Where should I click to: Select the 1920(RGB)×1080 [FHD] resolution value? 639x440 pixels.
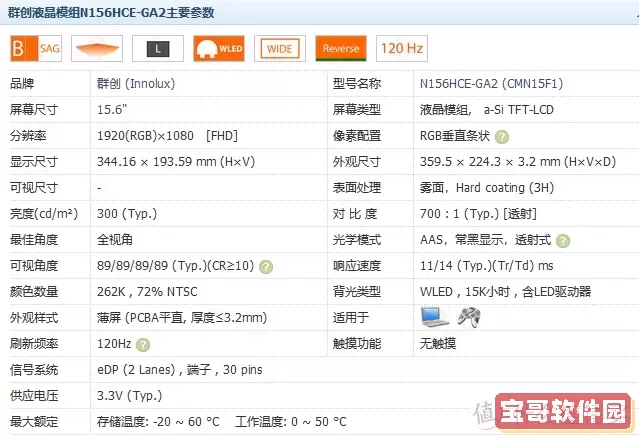pyautogui.click(x=167, y=135)
